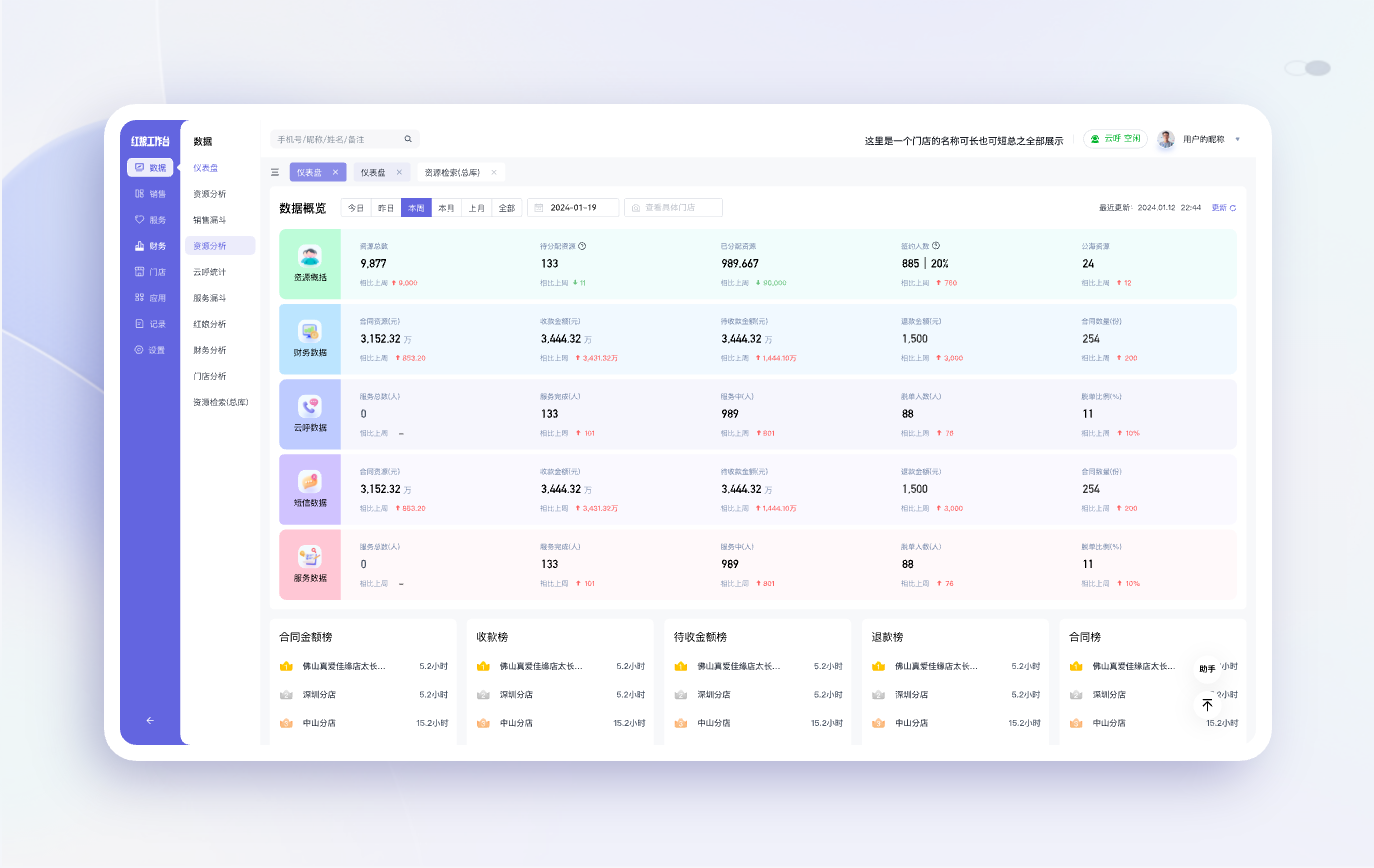
Task: Click the 手机号/昵称/姓名/备注 search field
Action: [345, 139]
